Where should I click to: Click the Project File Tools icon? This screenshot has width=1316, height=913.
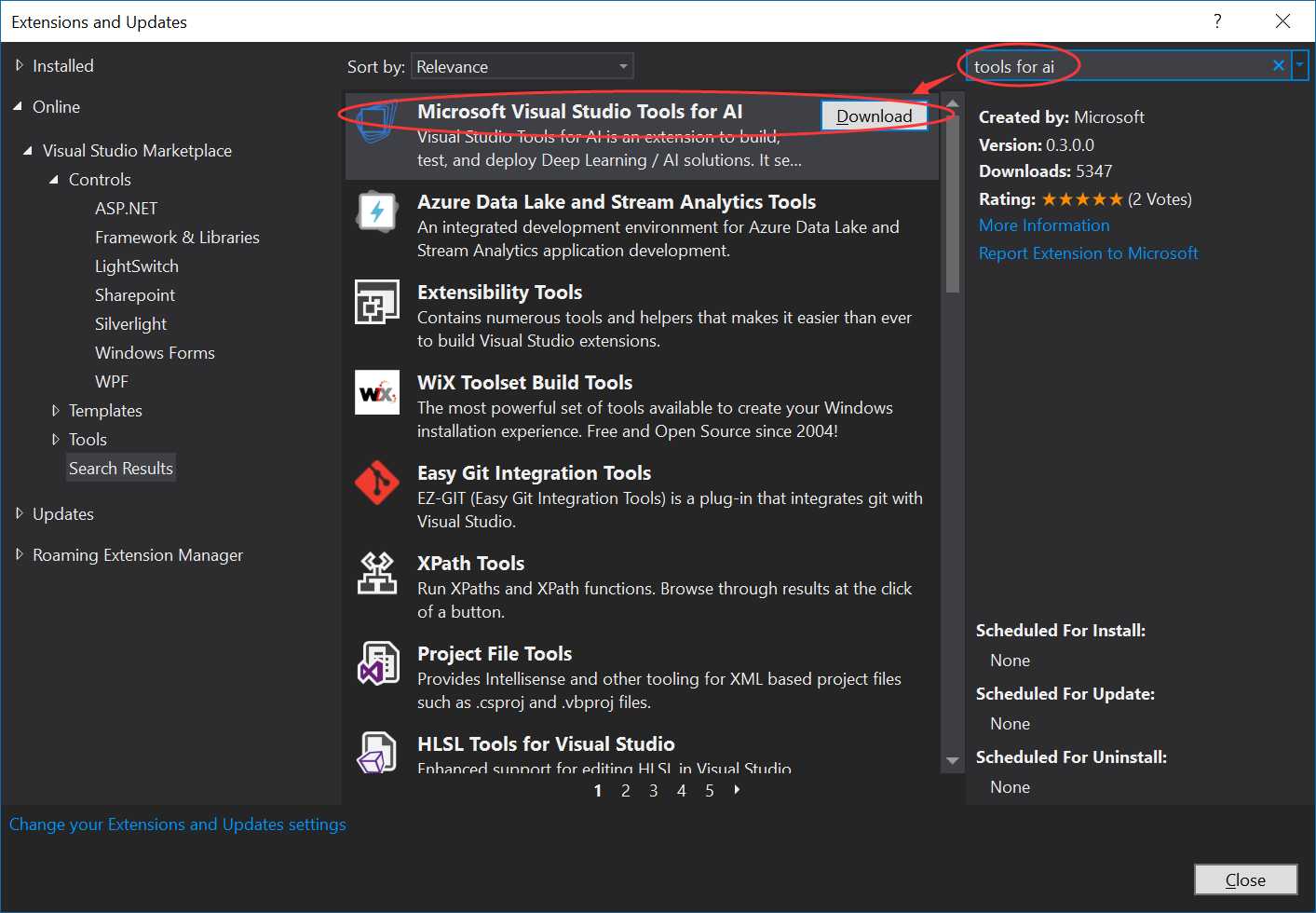[377, 663]
